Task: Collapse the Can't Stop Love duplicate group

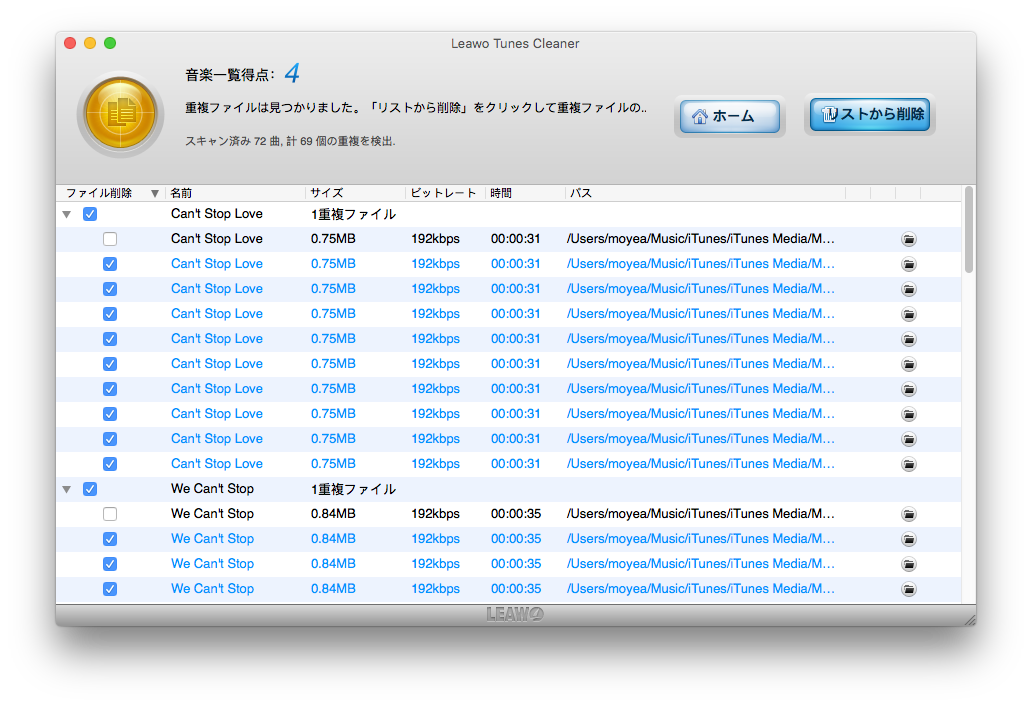Action: click(67, 214)
